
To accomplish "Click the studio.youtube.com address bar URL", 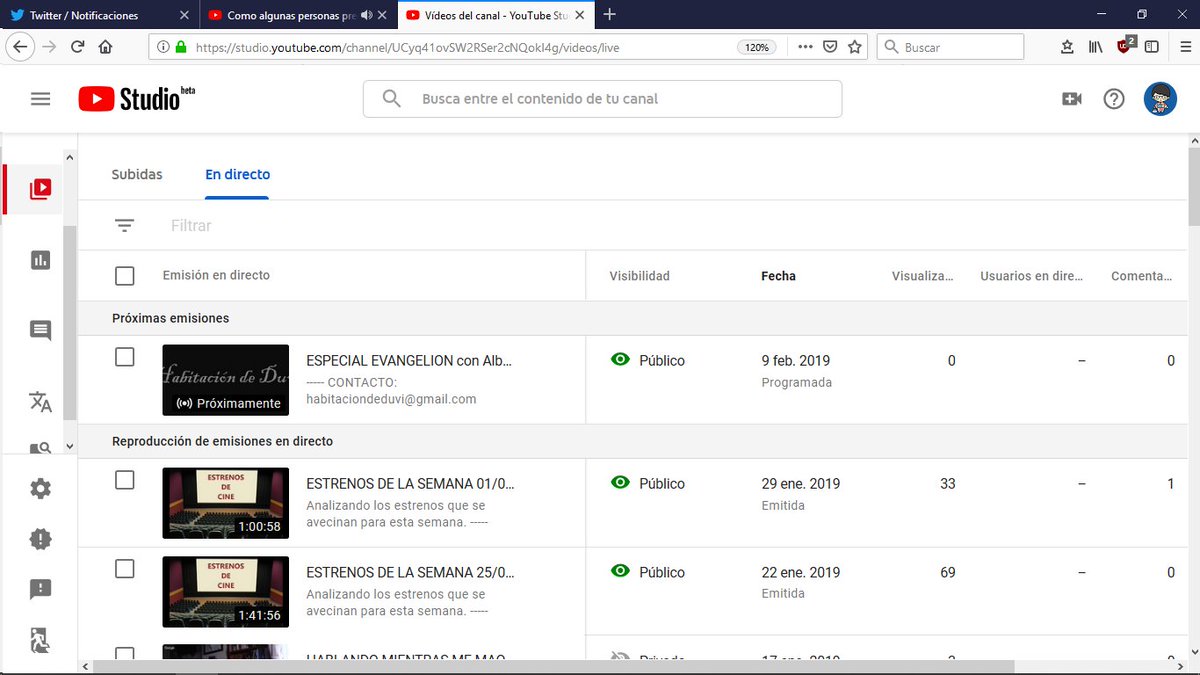I will click(x=407, y=47).
